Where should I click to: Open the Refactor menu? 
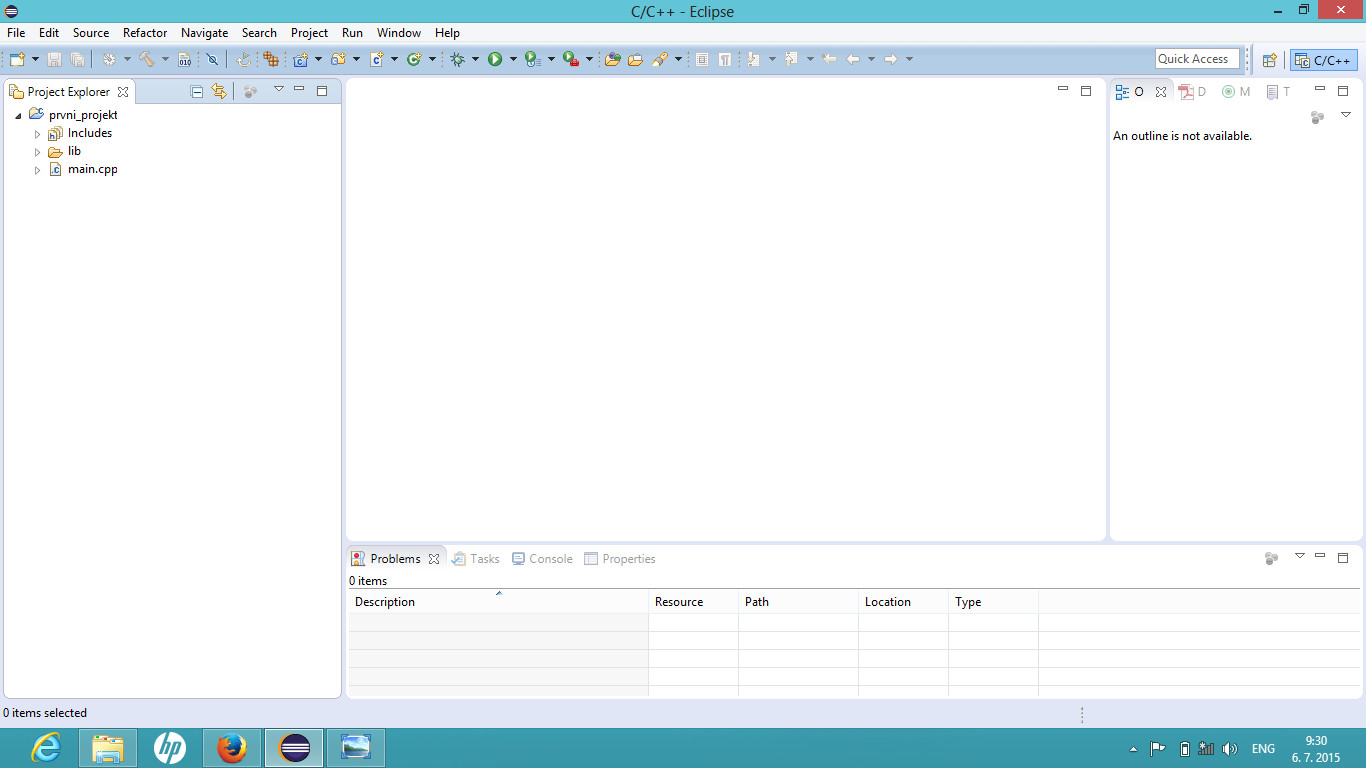point(145,33)
